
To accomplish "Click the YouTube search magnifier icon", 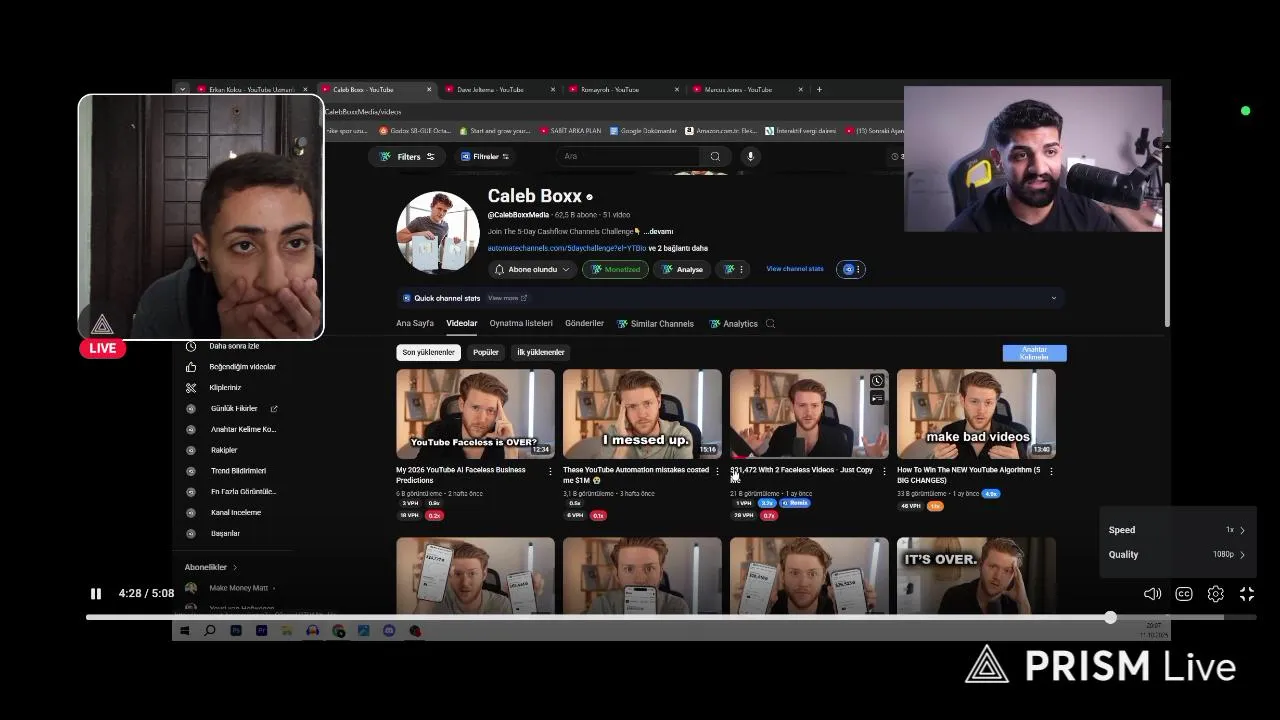I will pos(715,156).
